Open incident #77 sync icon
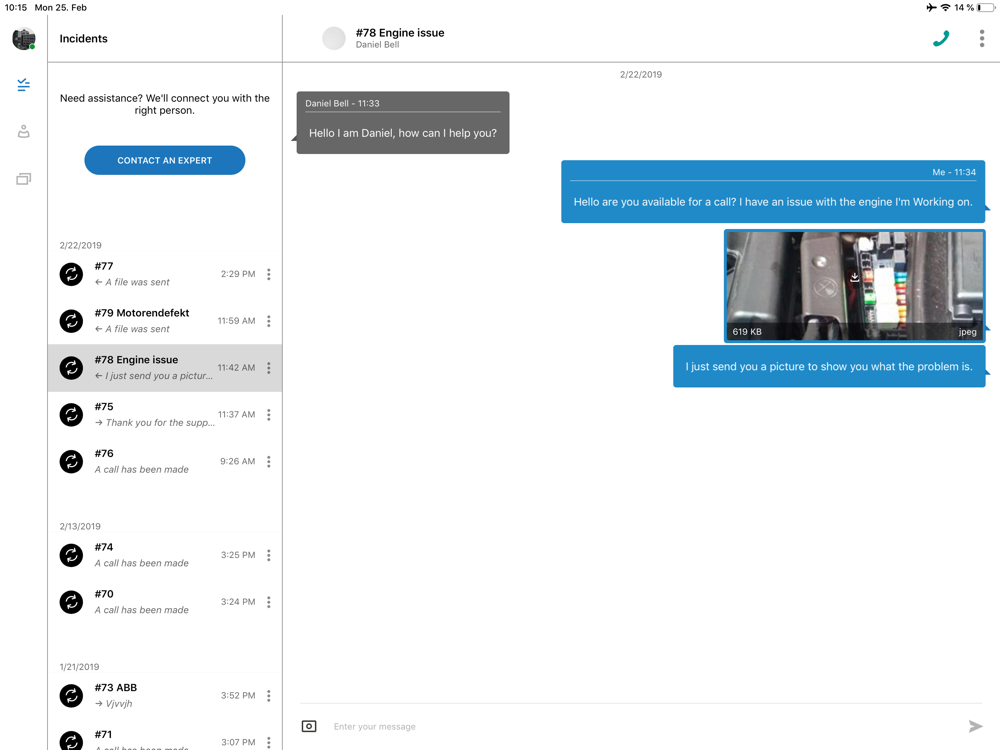This screenshot has height=750, width=1000. tap(71, 274)
